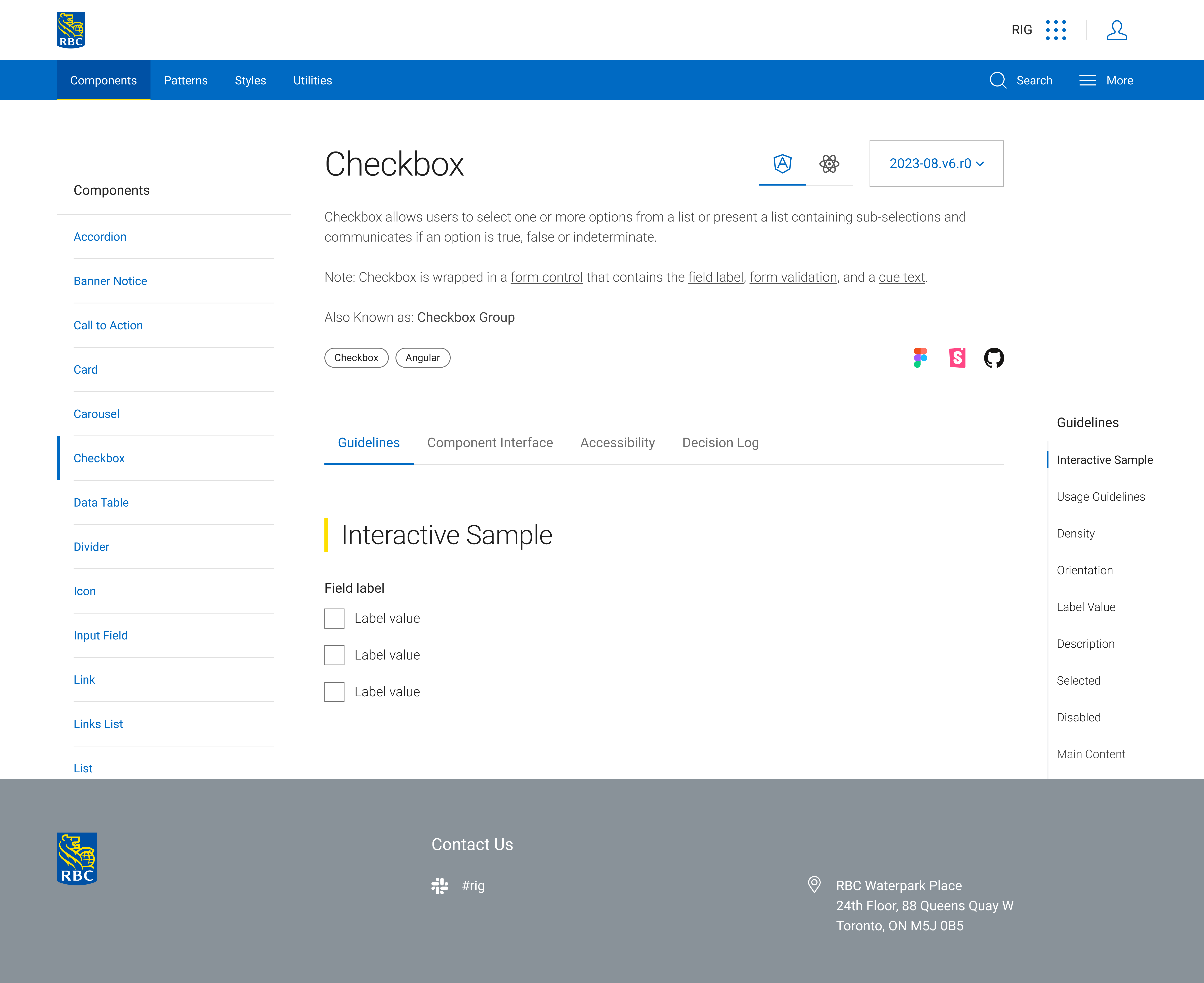1204x983 pixels.
Task: Jump to Usage Guidelines section
Action: [x=1100, y=497]
